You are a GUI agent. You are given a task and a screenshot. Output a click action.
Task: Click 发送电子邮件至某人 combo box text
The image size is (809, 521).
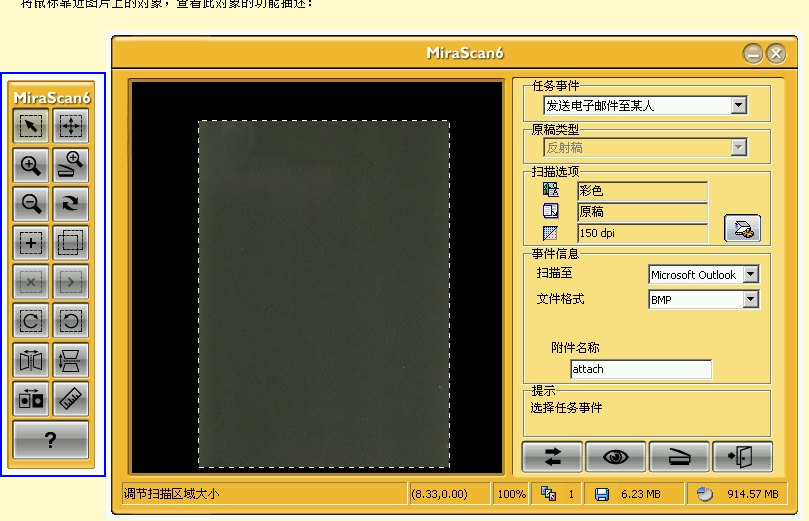[600, 106]
